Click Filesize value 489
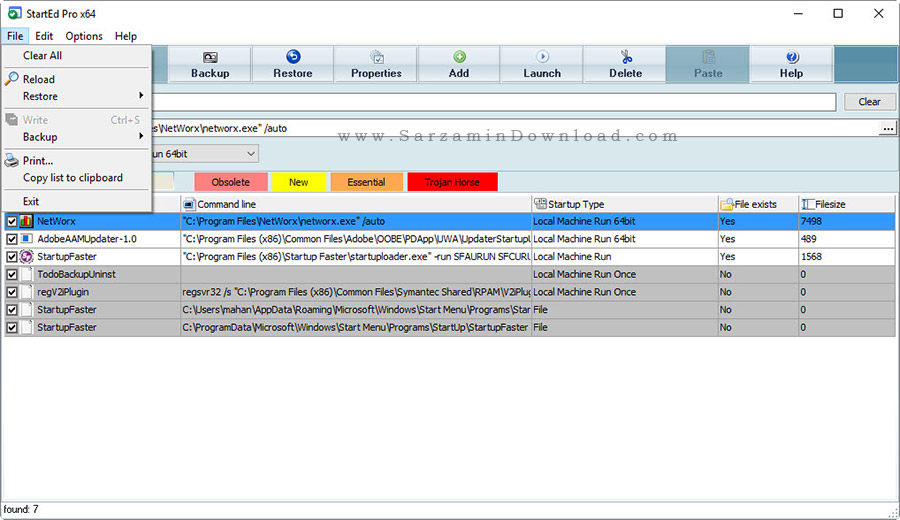900x520 pixels. tap(808, 239)
